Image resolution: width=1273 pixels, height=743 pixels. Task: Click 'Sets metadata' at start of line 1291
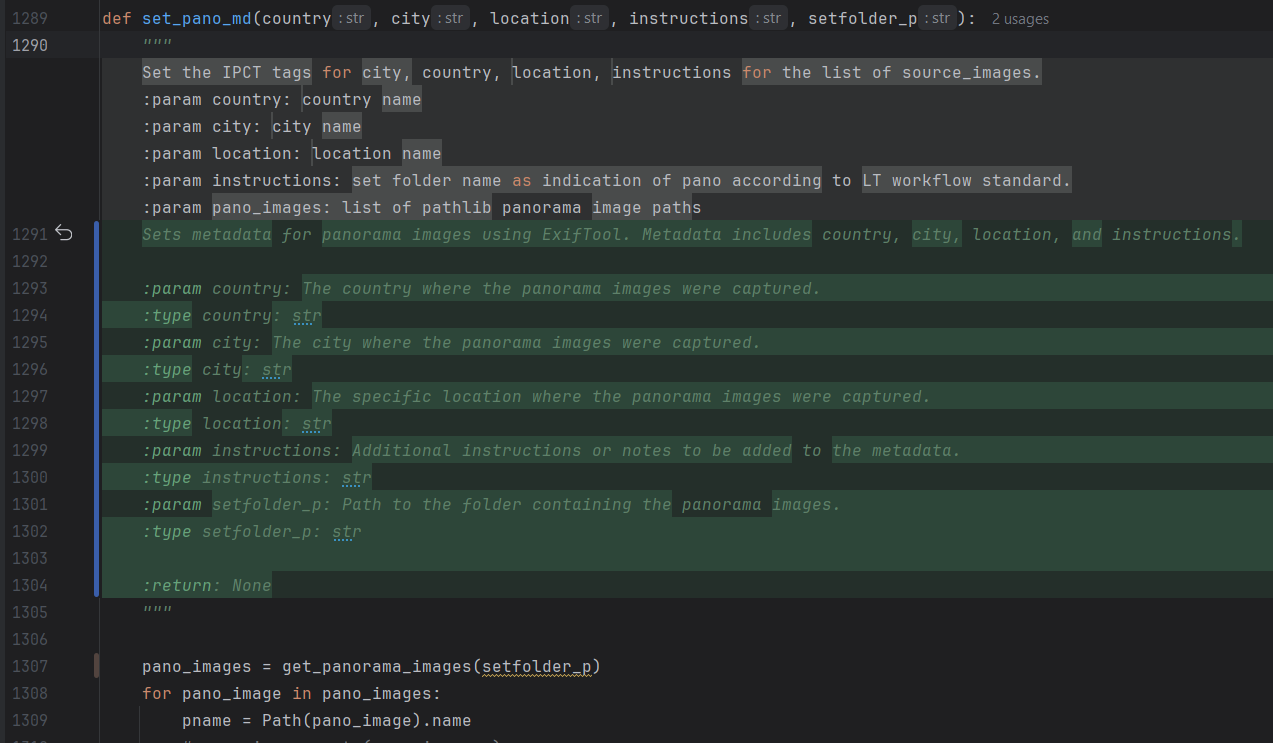[x=207, y=235]
